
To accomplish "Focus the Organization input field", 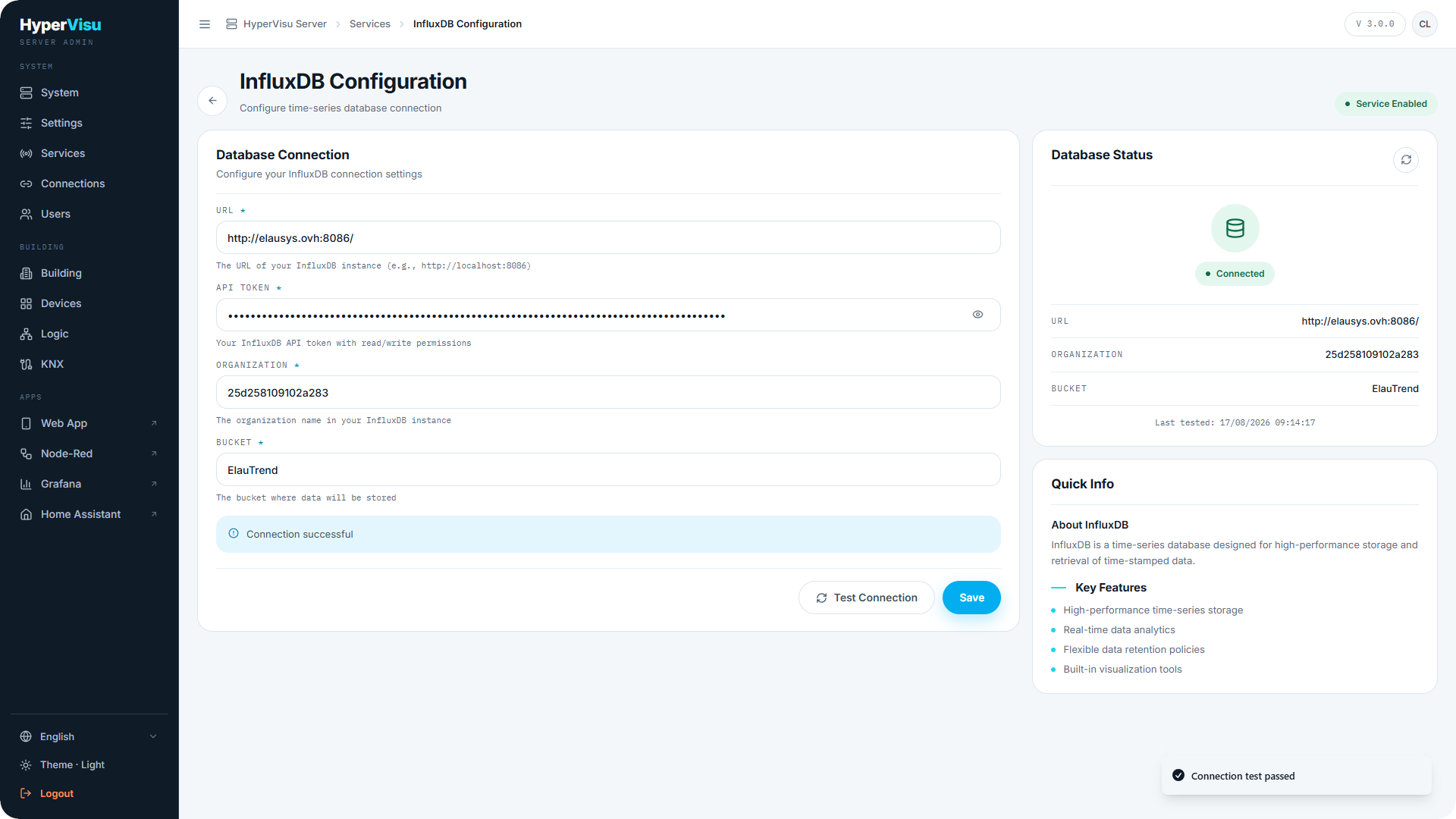I will coord(608,393).
